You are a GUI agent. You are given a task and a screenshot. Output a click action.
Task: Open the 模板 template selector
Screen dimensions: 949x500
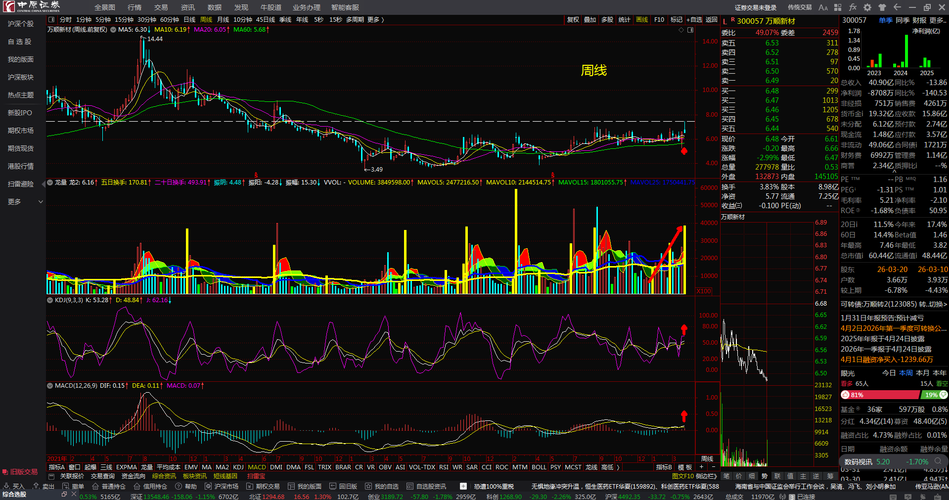(685, 467)
